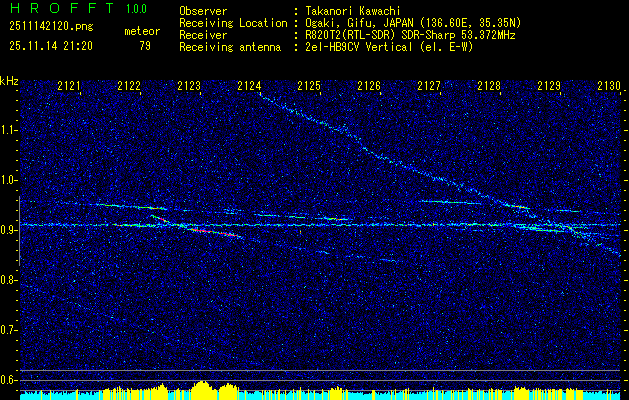The width and height of the screenshot is (629, 400).
Task: Click the 0.9 kHz frequency label
Action: pyautogui.click(x=8, y=230)
